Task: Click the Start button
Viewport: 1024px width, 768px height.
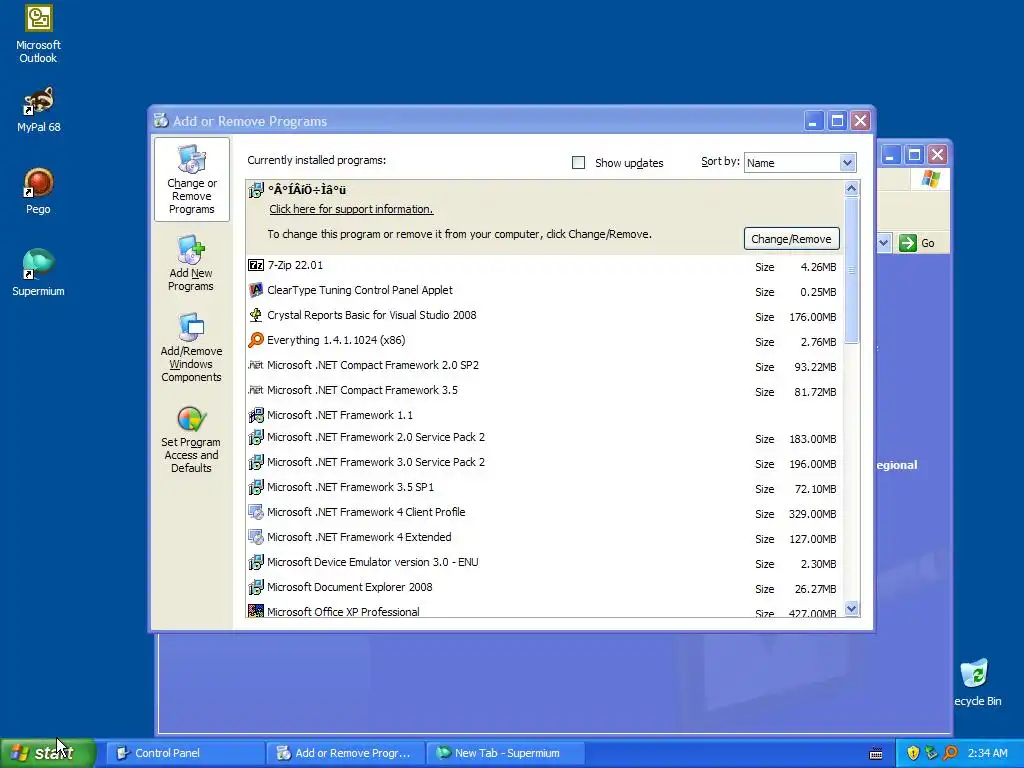Action: [x=48, y=753]
